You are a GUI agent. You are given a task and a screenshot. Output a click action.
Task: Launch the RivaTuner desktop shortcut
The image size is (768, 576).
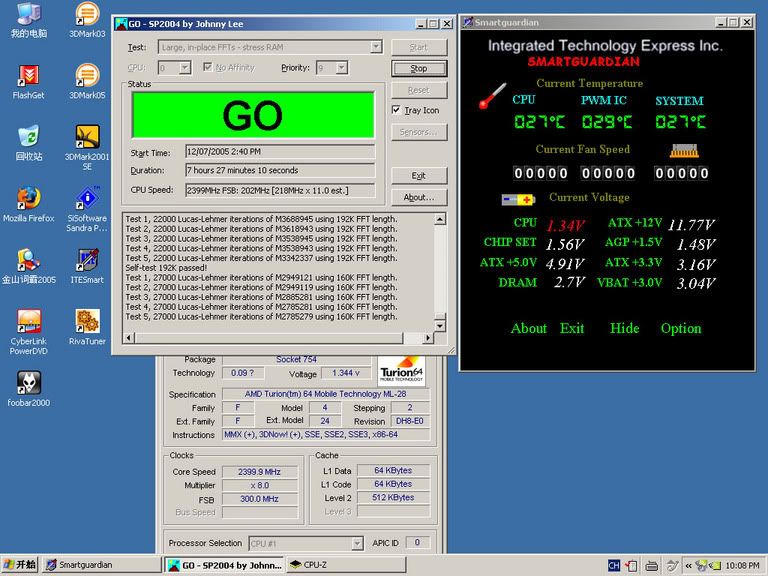(x=87, y=327)
